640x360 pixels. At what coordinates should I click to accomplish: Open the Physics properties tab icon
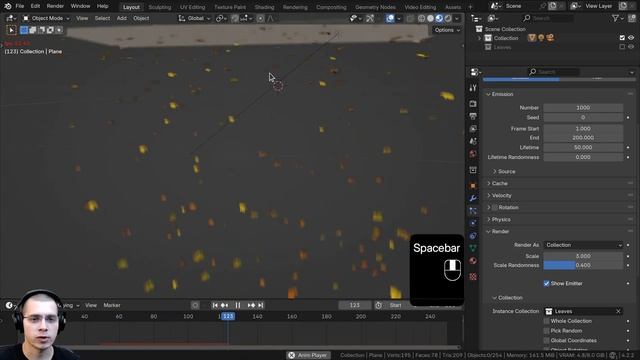pyautogui.click(x=473, y=223)
